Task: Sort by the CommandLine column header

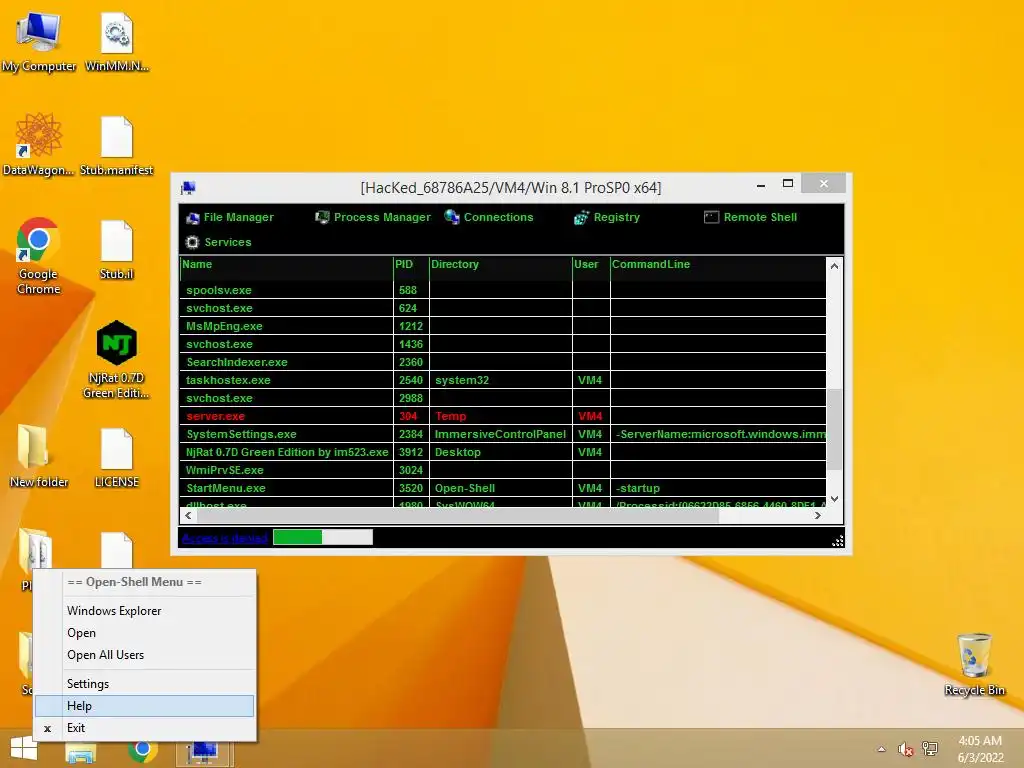Action: point(718,264)
